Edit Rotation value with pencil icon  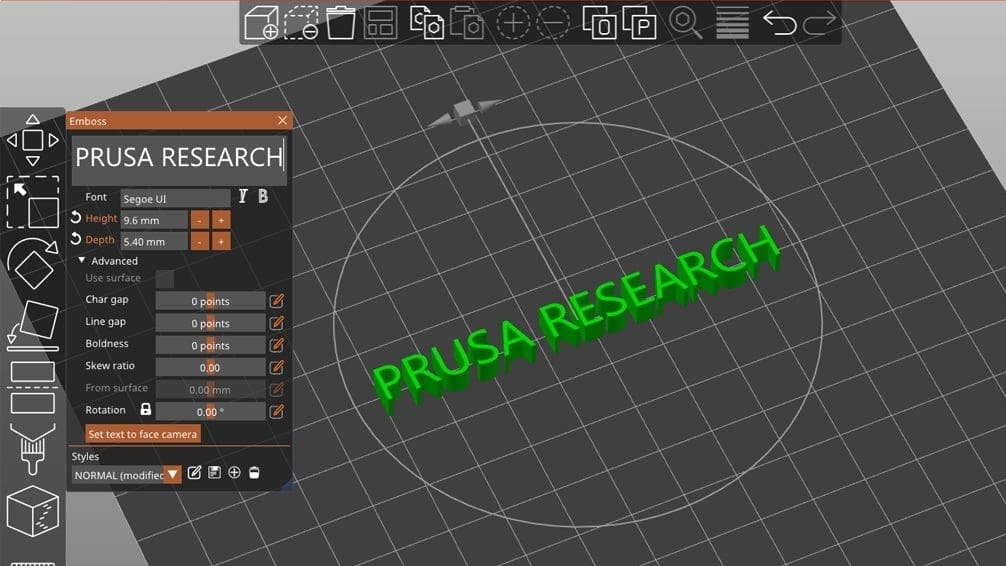[277, 411]
